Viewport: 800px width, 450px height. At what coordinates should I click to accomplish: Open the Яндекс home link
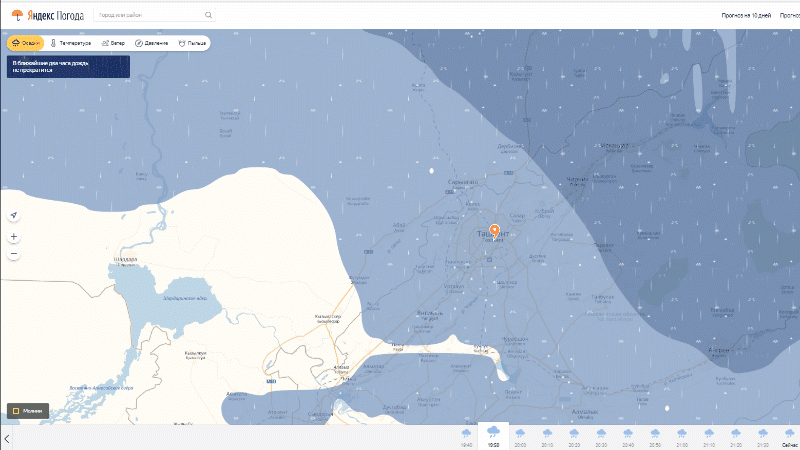[x=40, y=16]
